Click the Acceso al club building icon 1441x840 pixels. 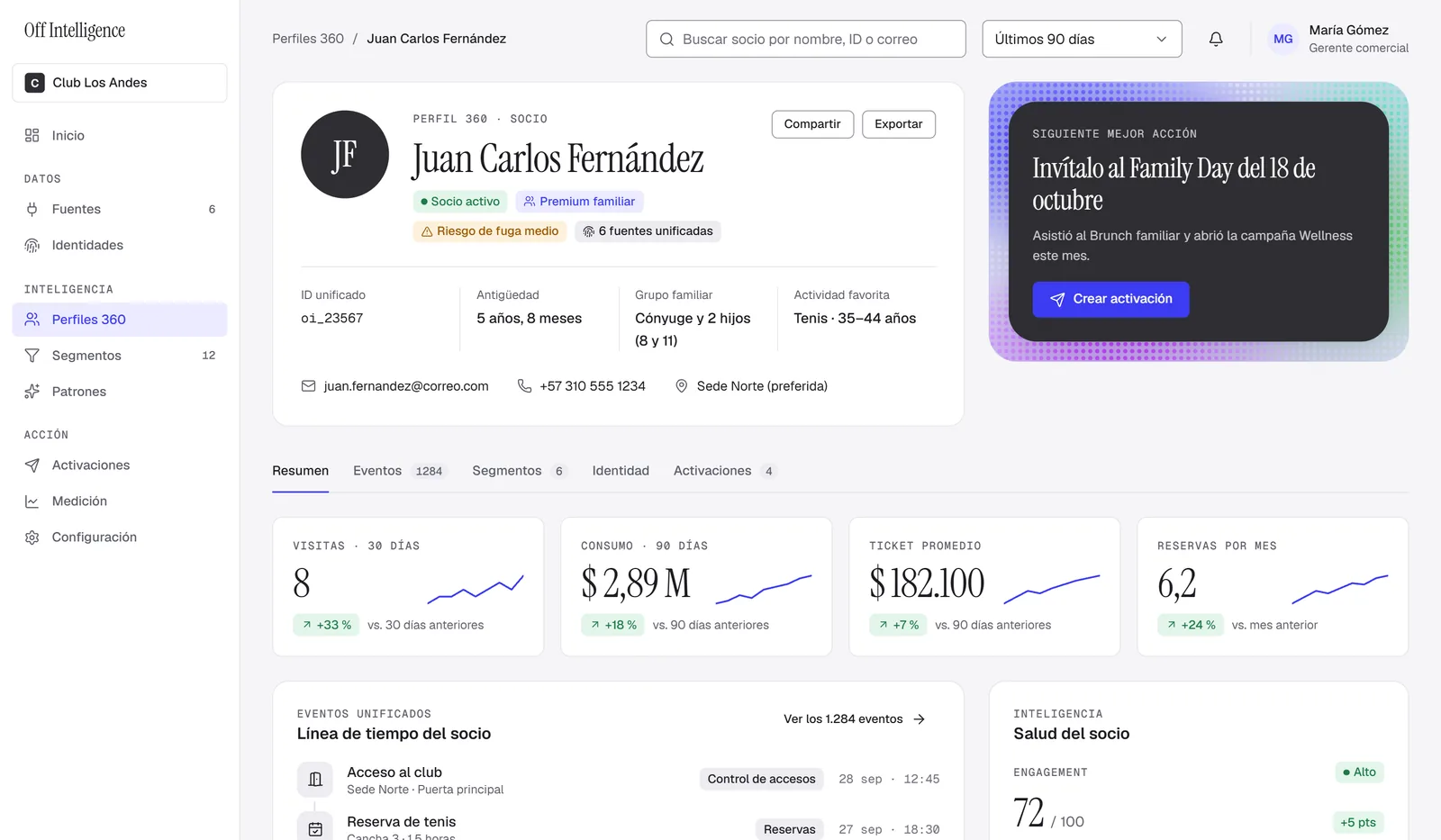coord(315,780)
